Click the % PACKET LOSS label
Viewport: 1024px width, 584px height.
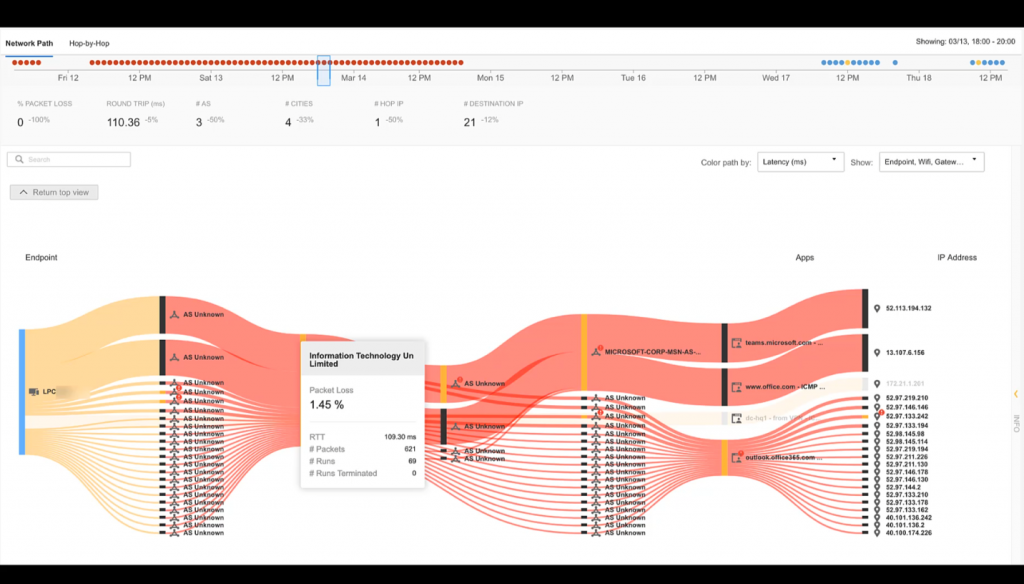pos(44,103)
